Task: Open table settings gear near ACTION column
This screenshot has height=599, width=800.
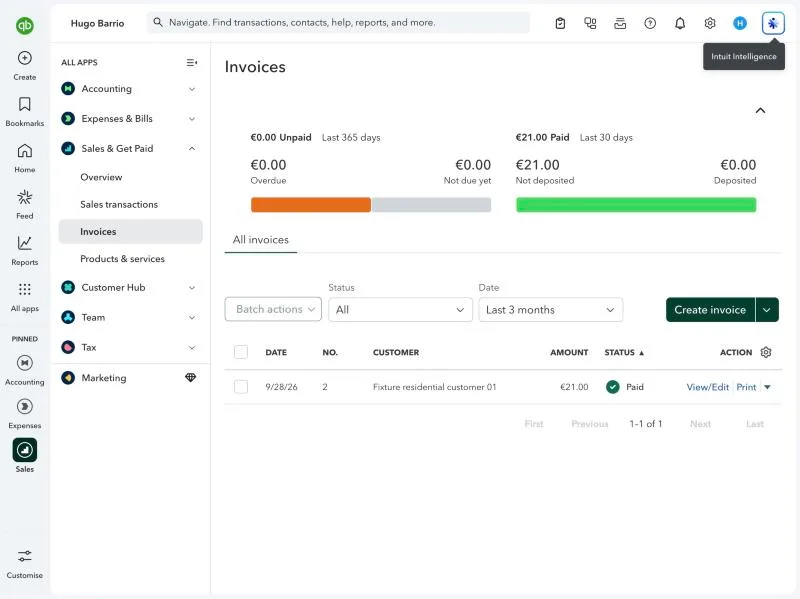Action: click(x=766, y=352)
